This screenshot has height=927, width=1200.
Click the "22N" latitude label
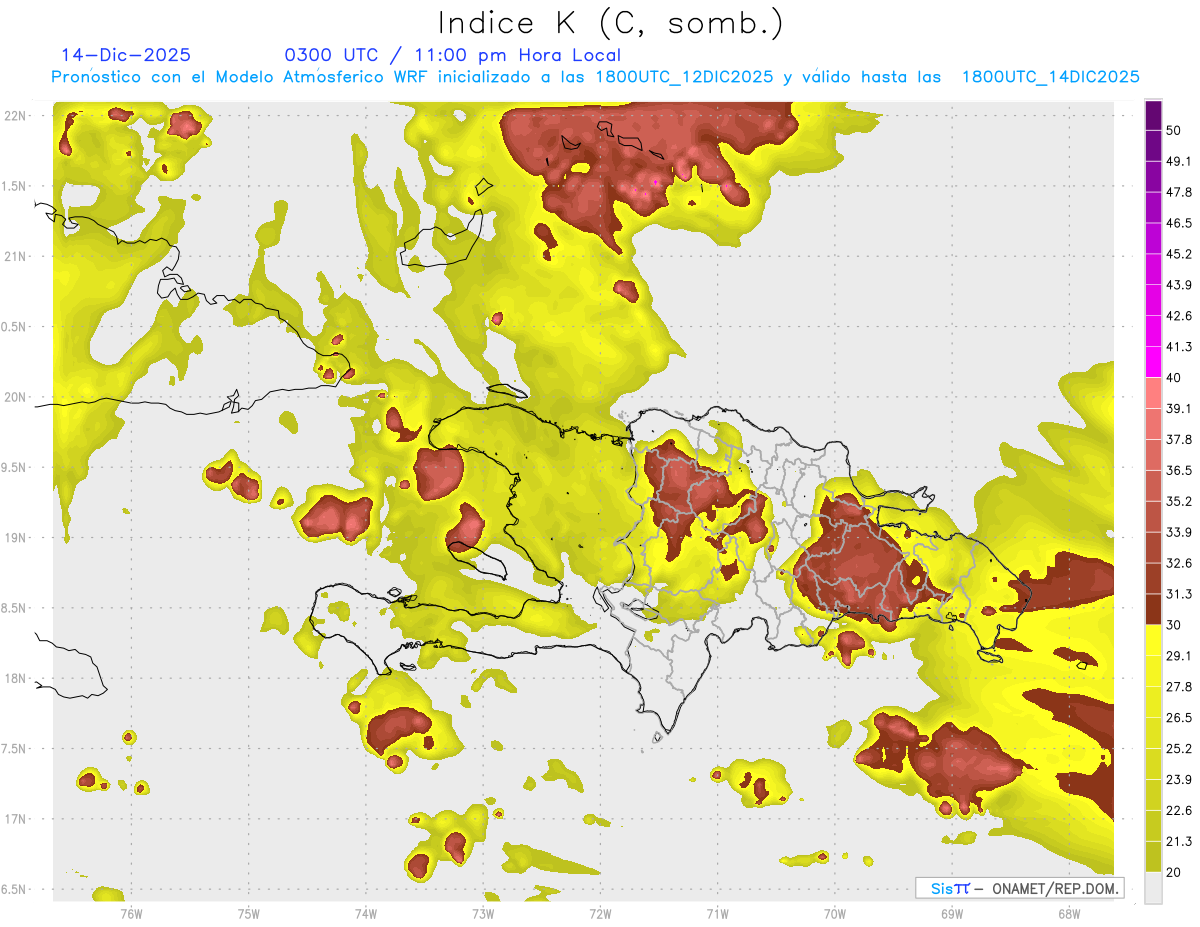17,116
